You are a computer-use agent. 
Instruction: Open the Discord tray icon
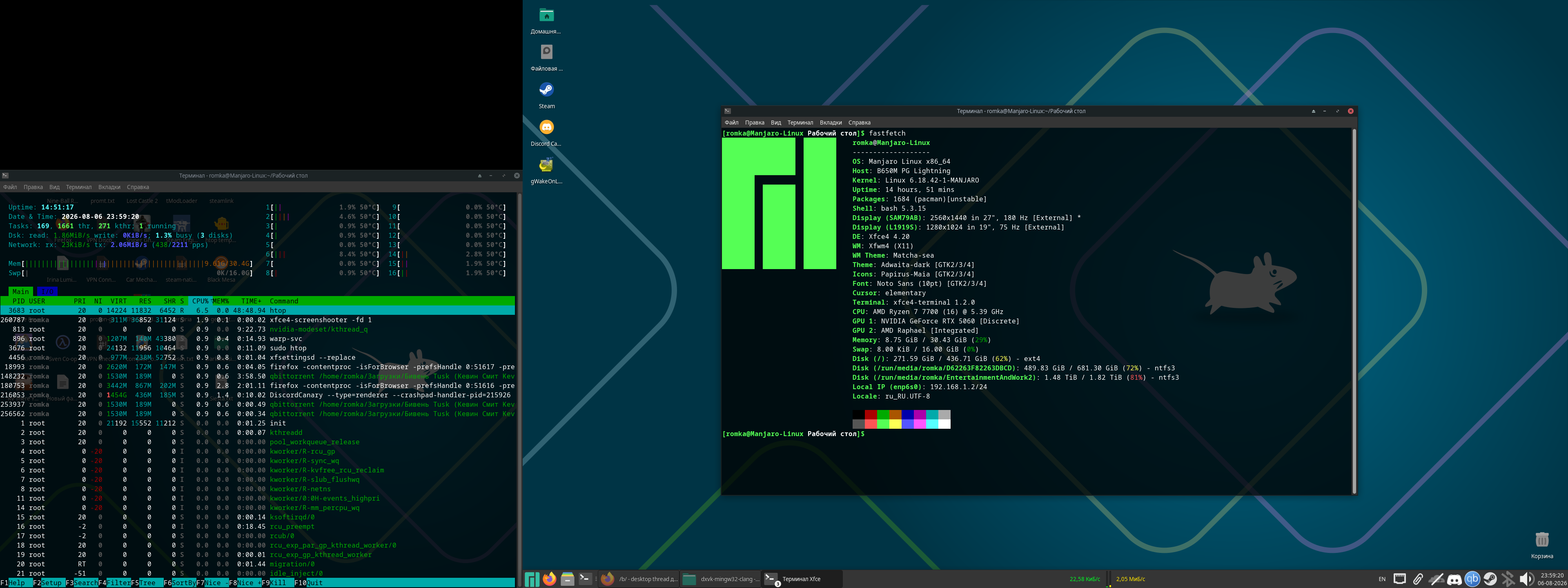click(1454, 579)
